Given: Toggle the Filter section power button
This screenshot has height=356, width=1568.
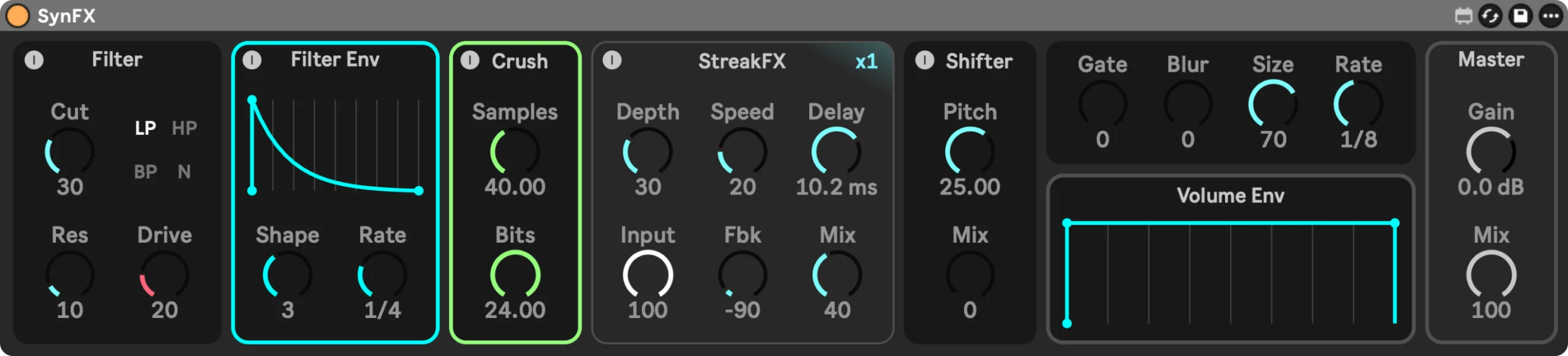Looking at the screenshot, I should 34,60.
